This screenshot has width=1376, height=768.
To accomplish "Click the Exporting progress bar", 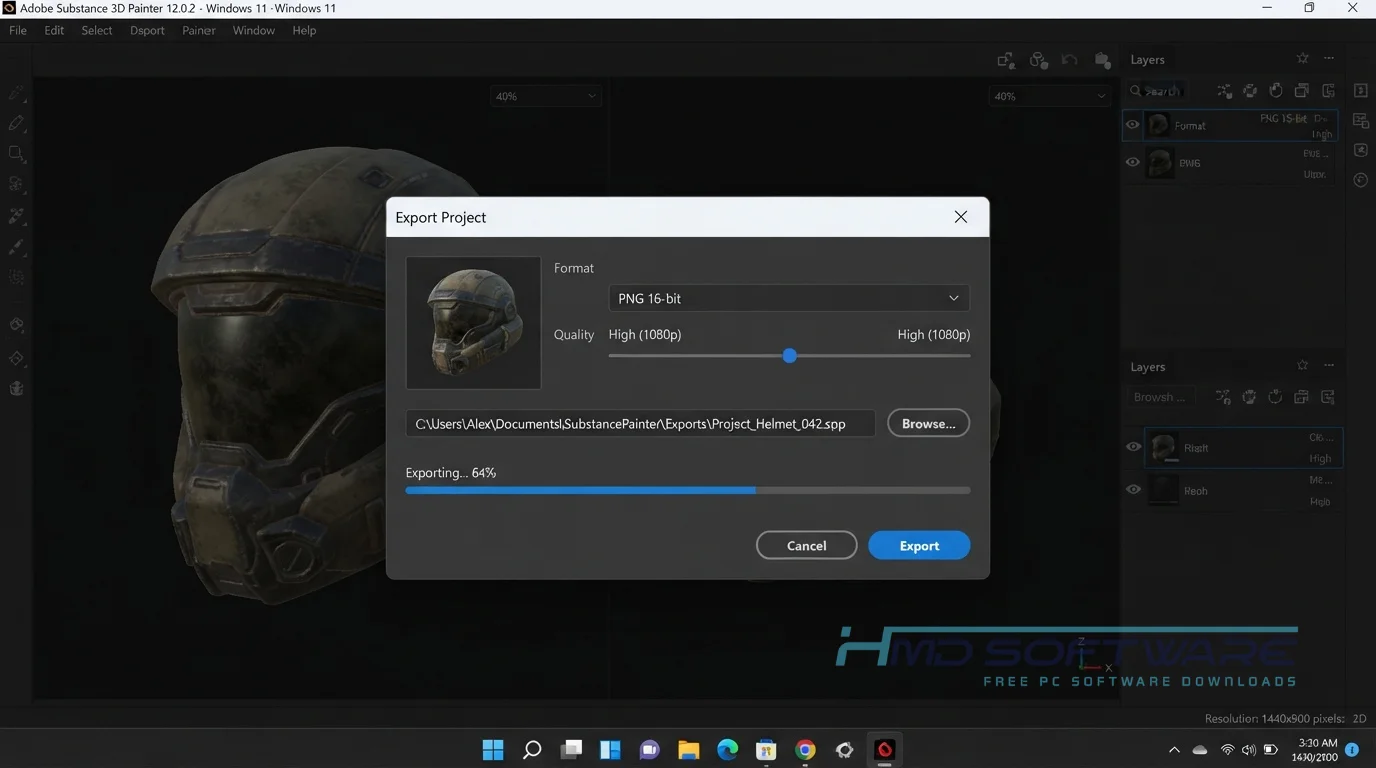I will (x=688, y=490).
